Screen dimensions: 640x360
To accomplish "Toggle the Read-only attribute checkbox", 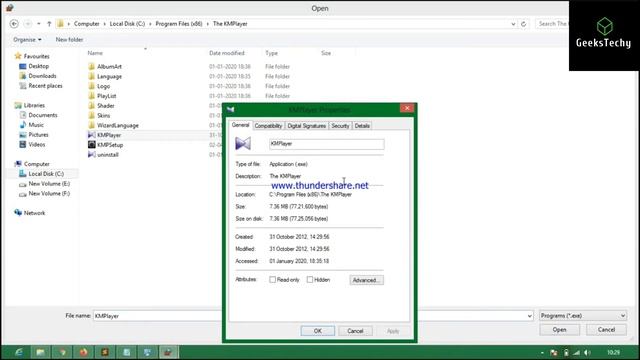I will pyautogui.click(x=272, y=280).
